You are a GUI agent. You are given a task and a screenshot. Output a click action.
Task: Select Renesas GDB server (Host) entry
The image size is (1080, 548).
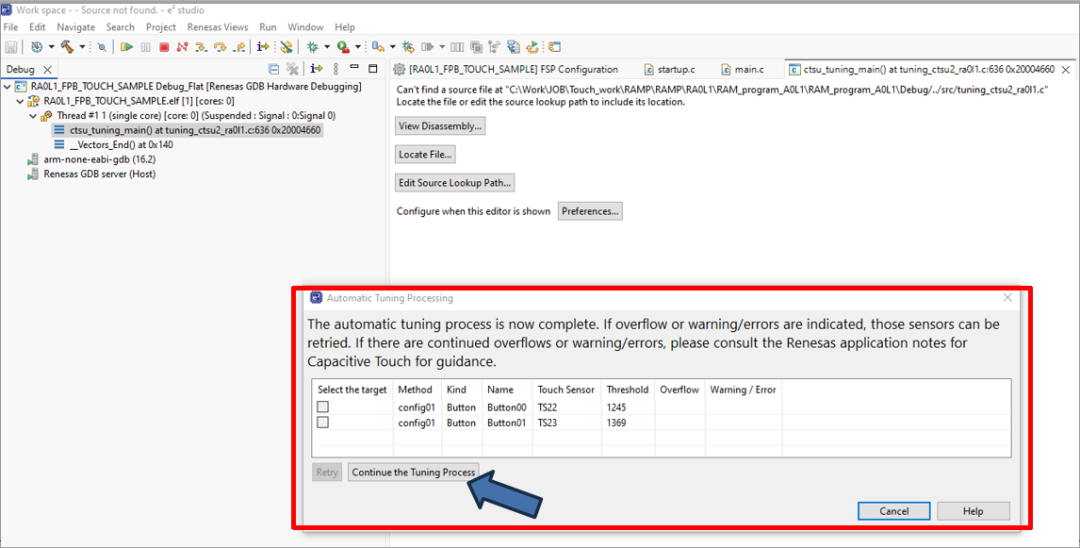point(91,173)
